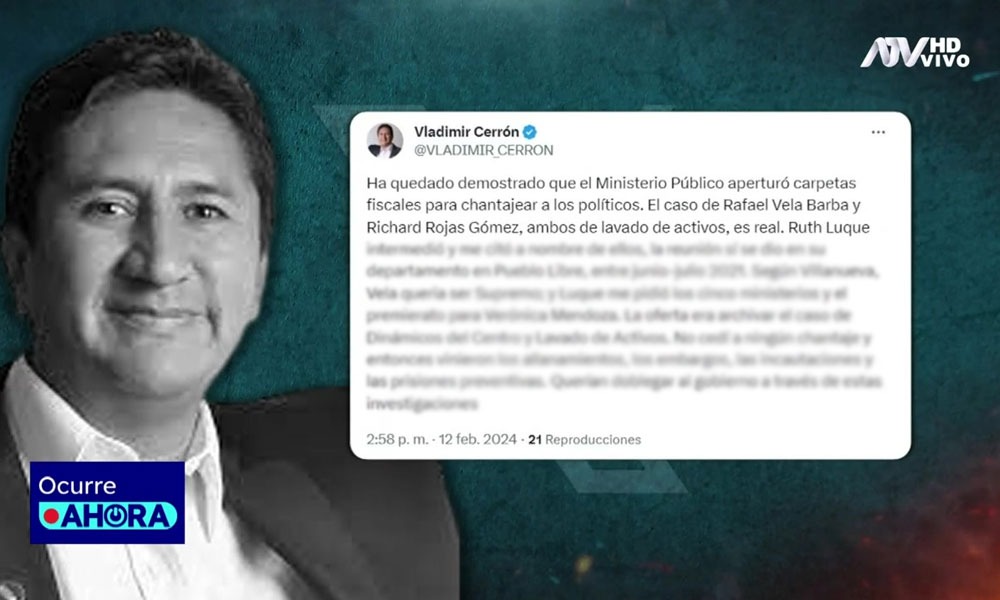The width and height of the screenshot is (1000, 600).
Task: Open the three-dot more options menu on tweet
Action: (878, 132)
